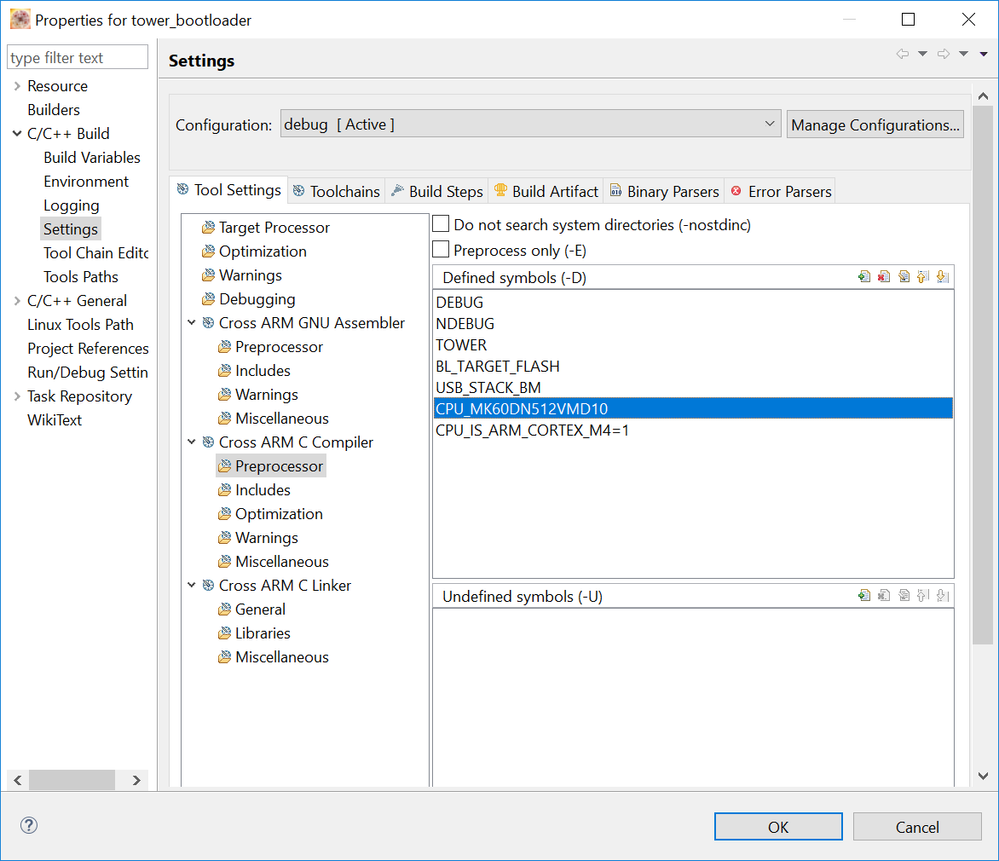999x861 pixels.
Task: Select the NDEBUG symbol
Action: click(693, 323)
